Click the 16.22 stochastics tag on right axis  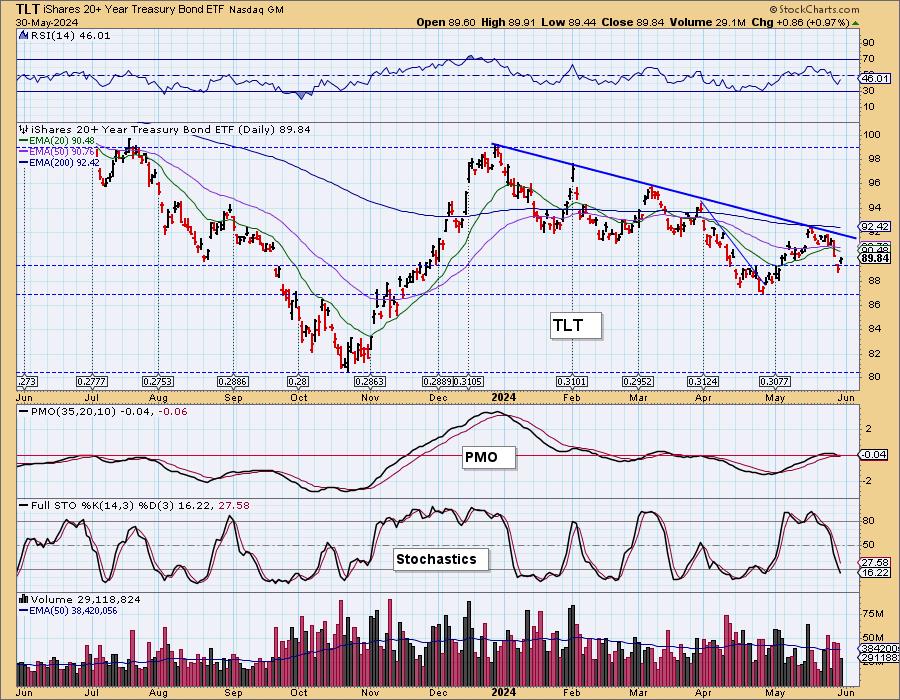point(875,573)
